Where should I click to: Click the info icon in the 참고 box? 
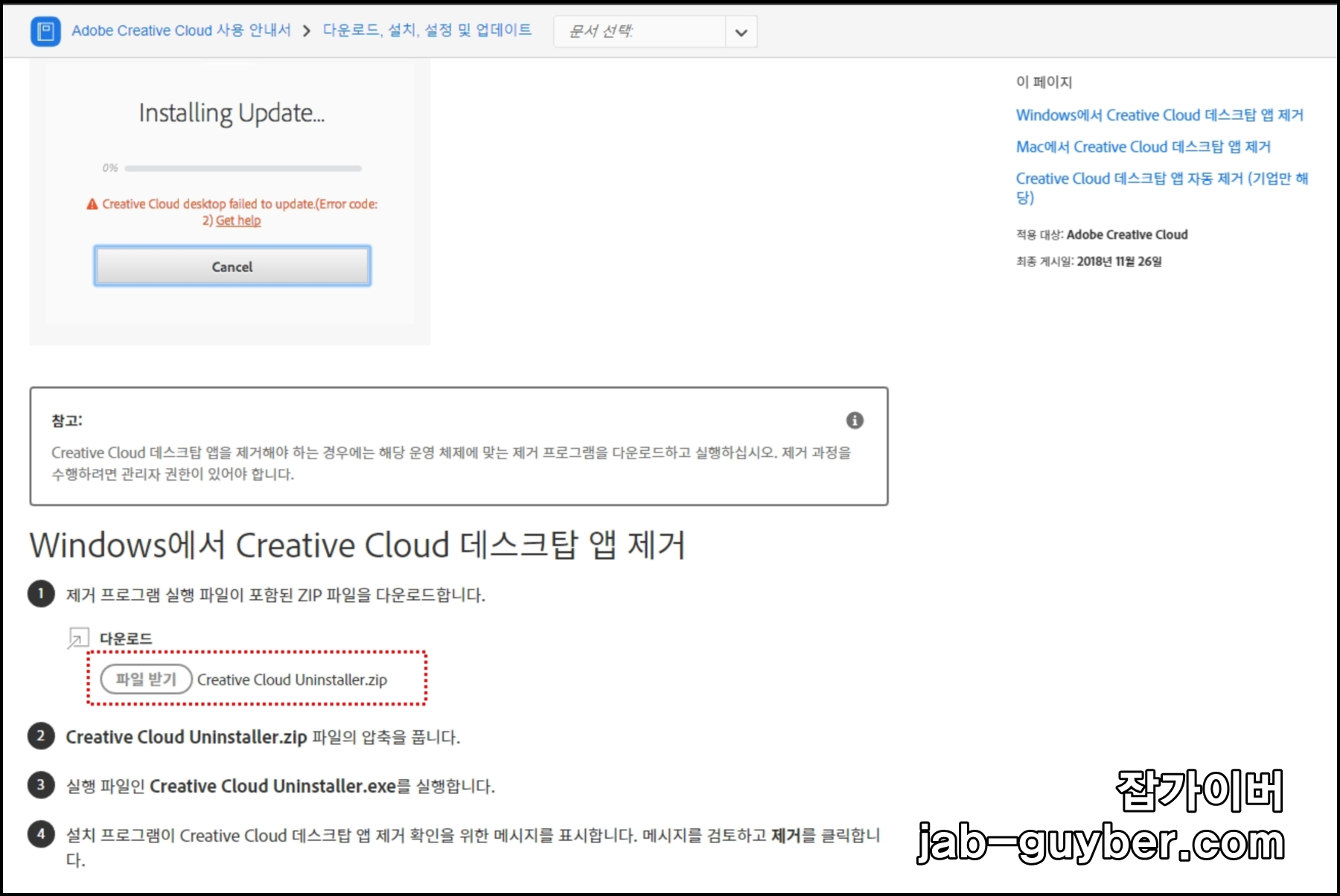coord(855,420)
